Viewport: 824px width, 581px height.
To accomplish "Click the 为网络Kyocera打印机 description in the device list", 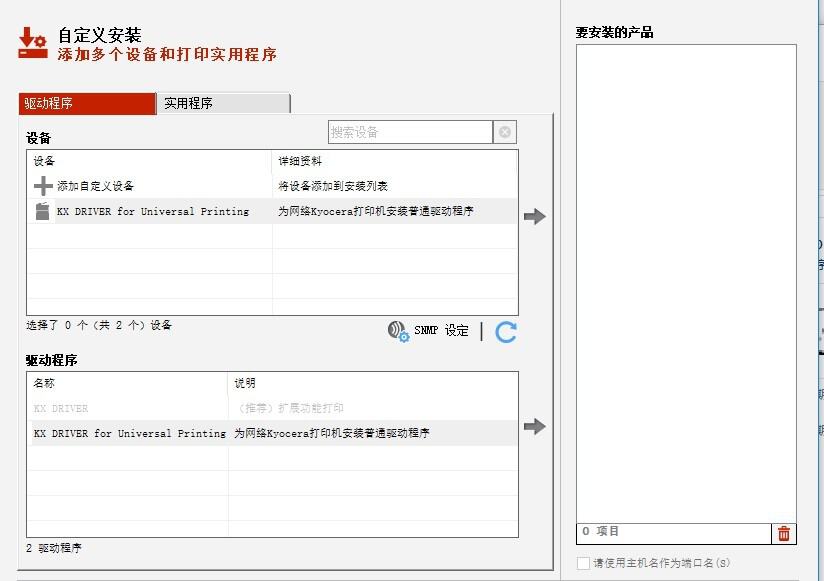I will click(x=376, y=211).
